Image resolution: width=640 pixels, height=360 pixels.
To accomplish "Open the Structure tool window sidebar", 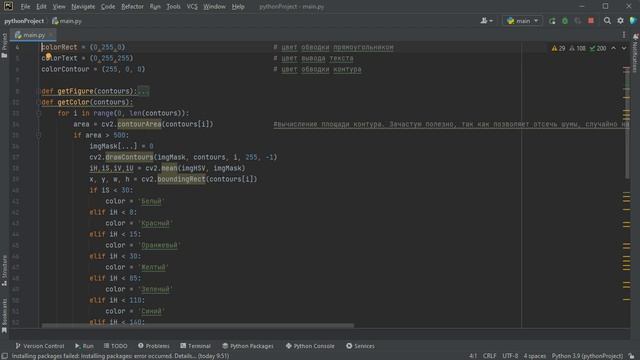I will pyautogui.click(x=4, y=270).
